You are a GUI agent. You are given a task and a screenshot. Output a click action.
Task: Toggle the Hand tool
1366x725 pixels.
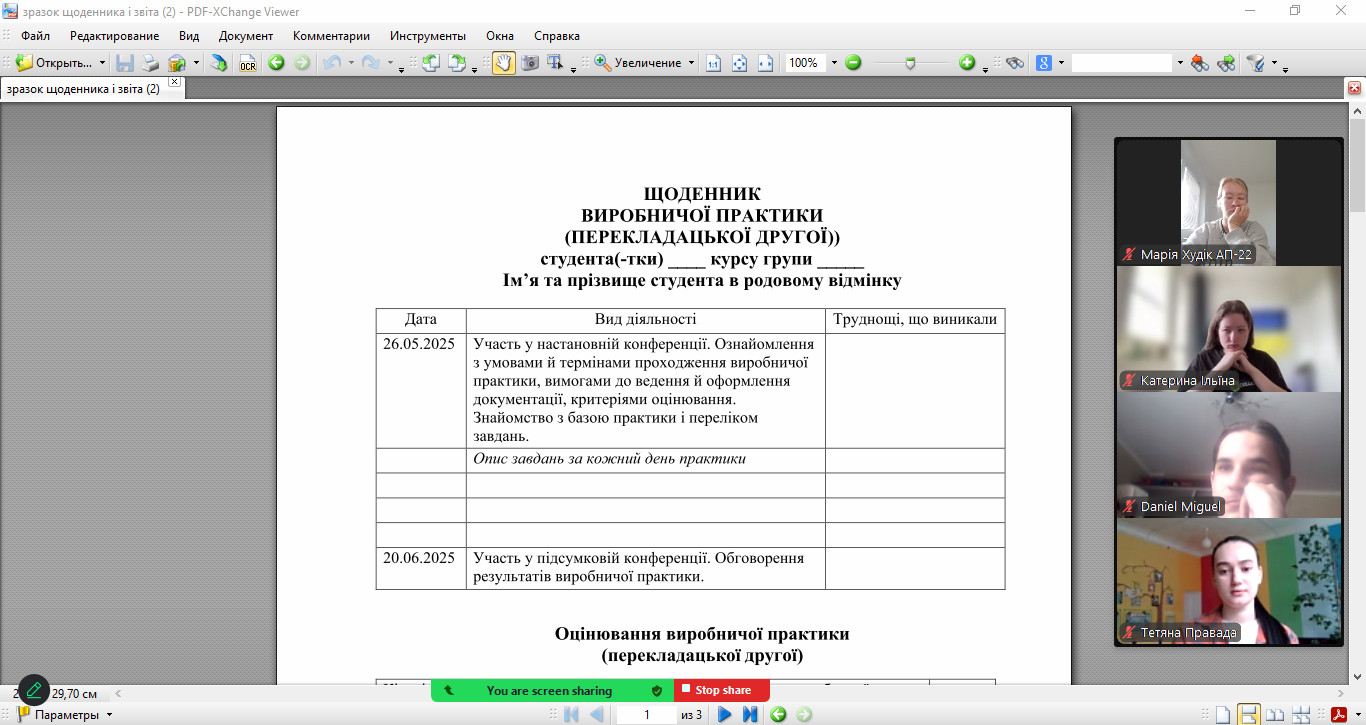(504, 63)
